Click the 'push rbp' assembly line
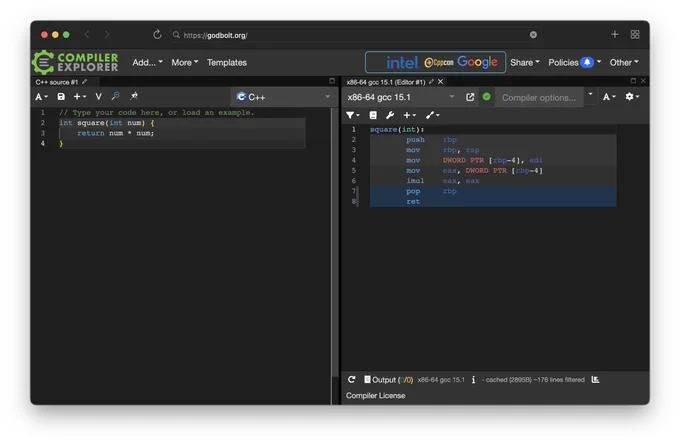 pyautogui.click(x=431, y=140)
